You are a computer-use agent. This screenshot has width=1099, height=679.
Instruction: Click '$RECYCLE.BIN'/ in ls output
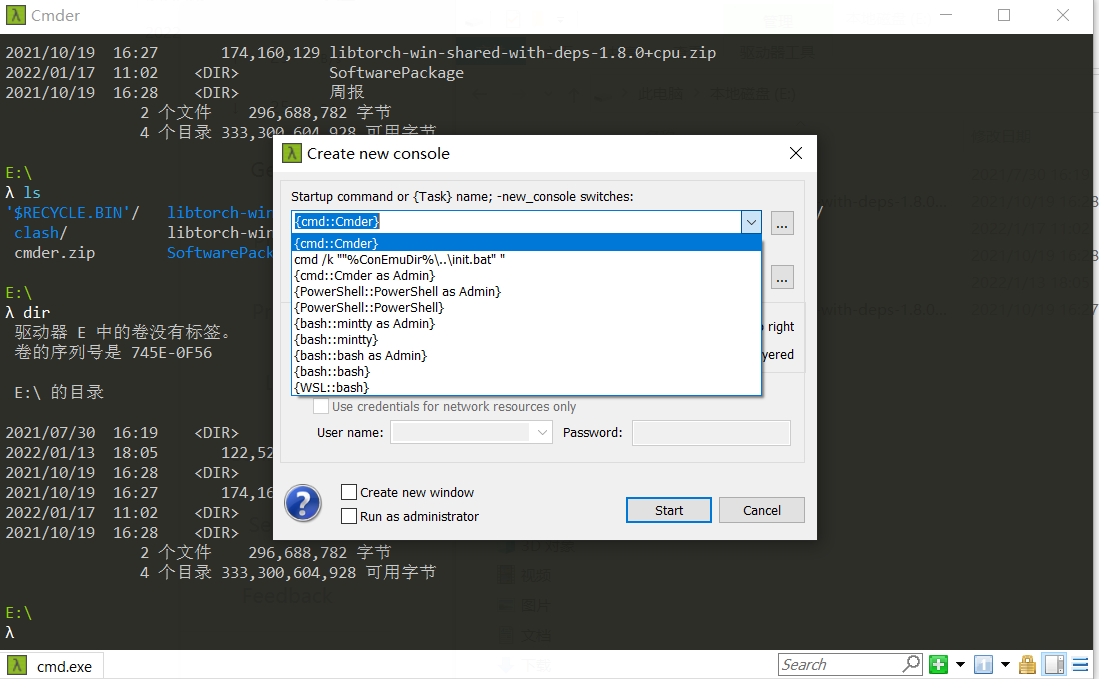coord(73,212)
